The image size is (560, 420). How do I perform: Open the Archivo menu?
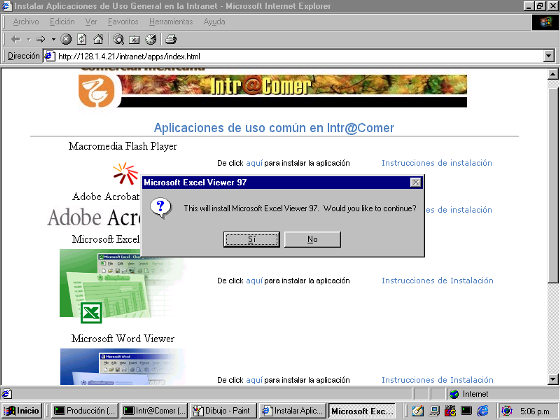(x=26, y=22)
